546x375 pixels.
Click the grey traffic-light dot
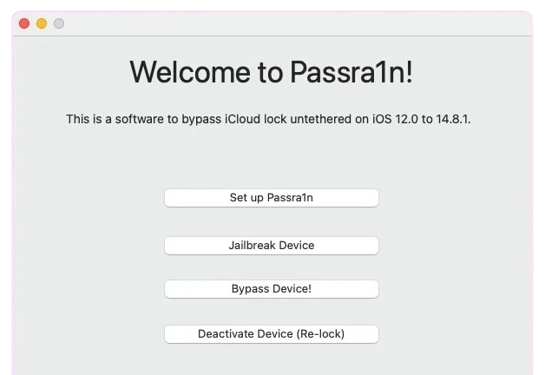click(x=59, y=23)
